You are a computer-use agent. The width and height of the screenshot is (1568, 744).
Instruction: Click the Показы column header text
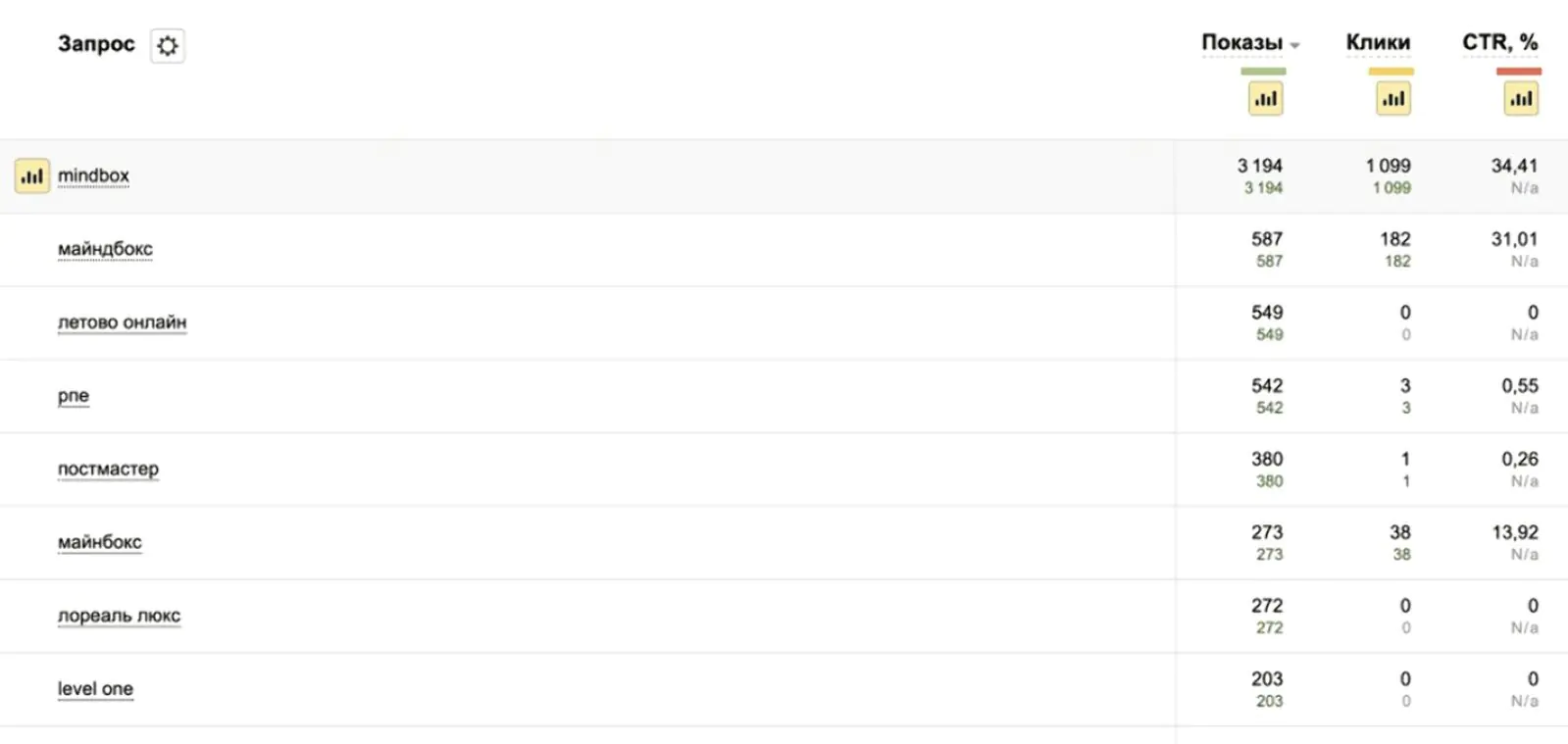tap(1242, 42)
